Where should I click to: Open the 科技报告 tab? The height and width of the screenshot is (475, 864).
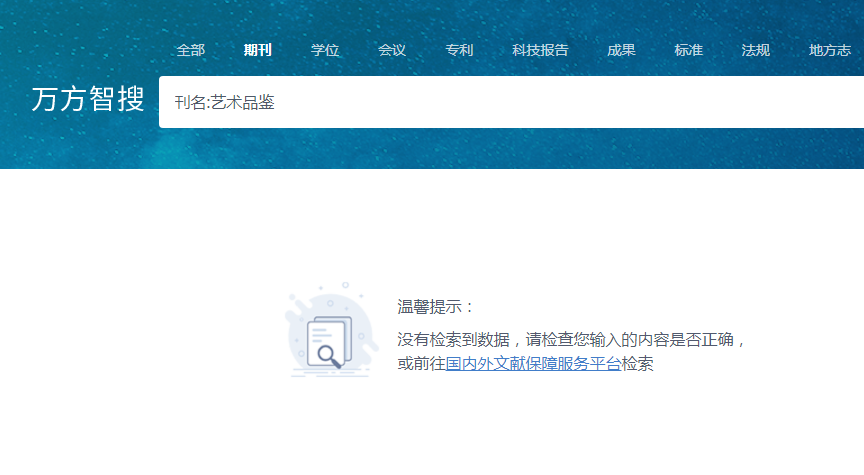pyautogui.click(x=540, y=50)
